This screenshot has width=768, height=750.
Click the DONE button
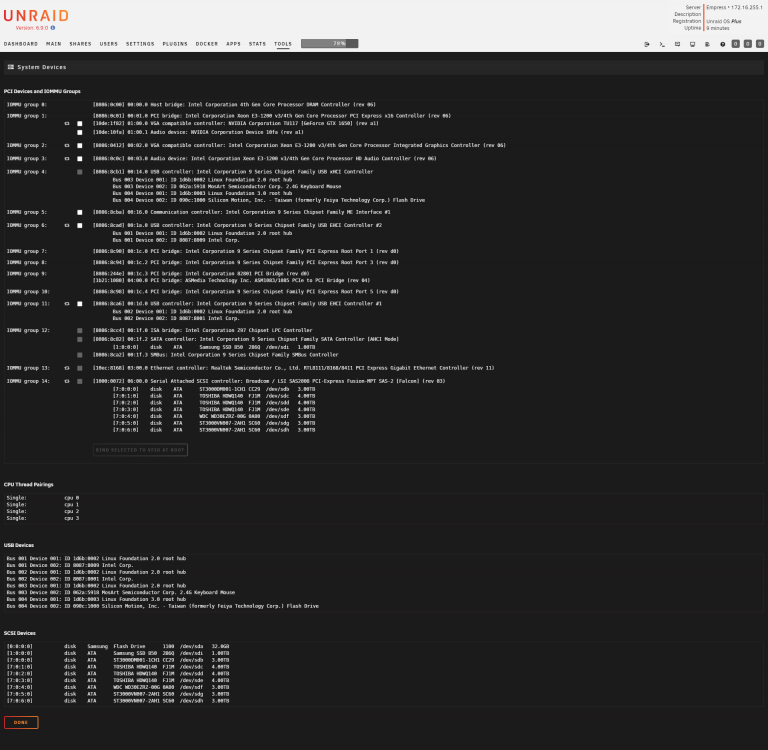pyautogui.click(x=21, y=722)
